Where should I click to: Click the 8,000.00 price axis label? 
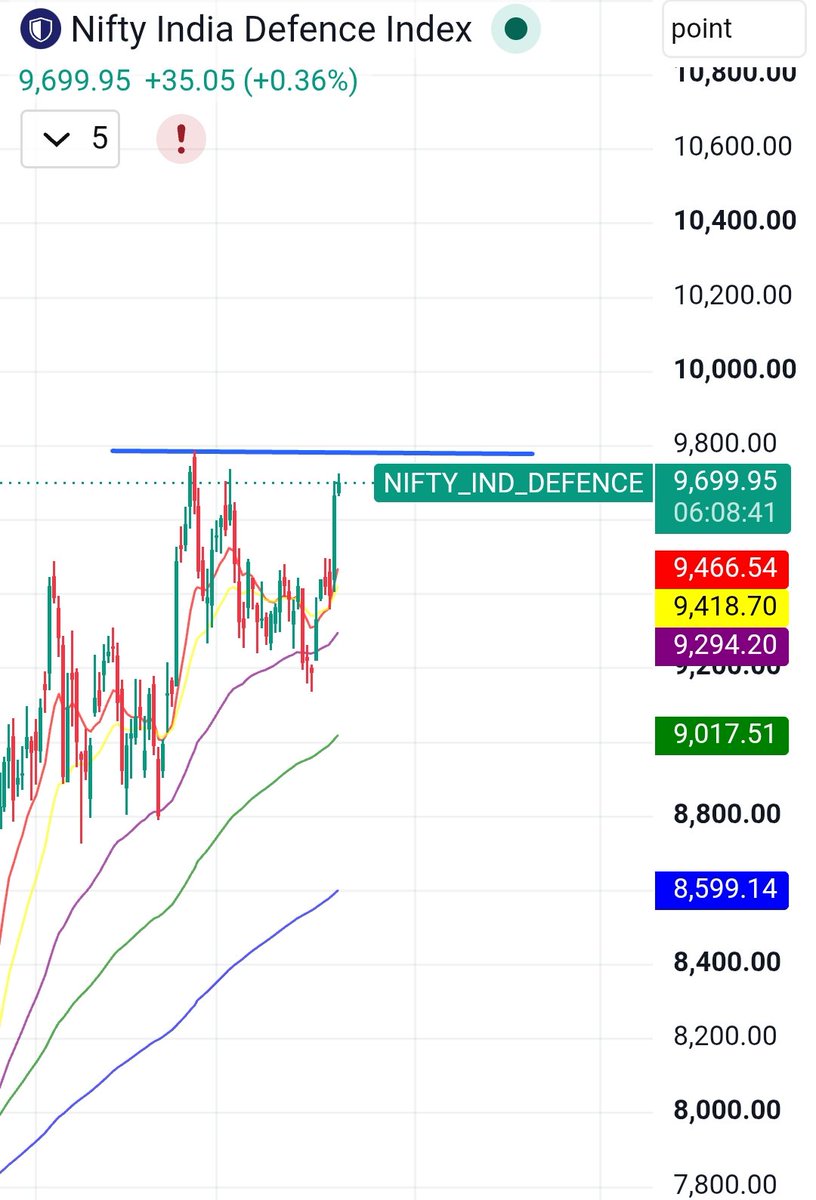727,1110
